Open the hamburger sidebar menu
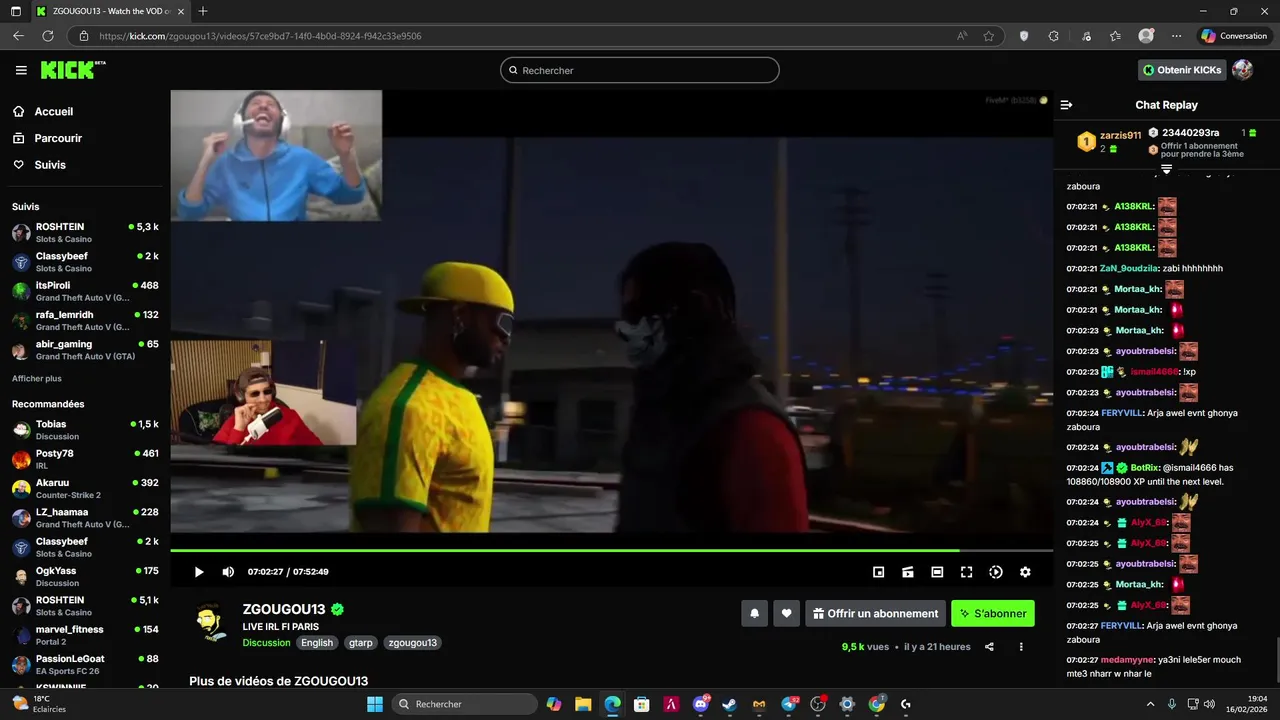 tap(21, 70)
